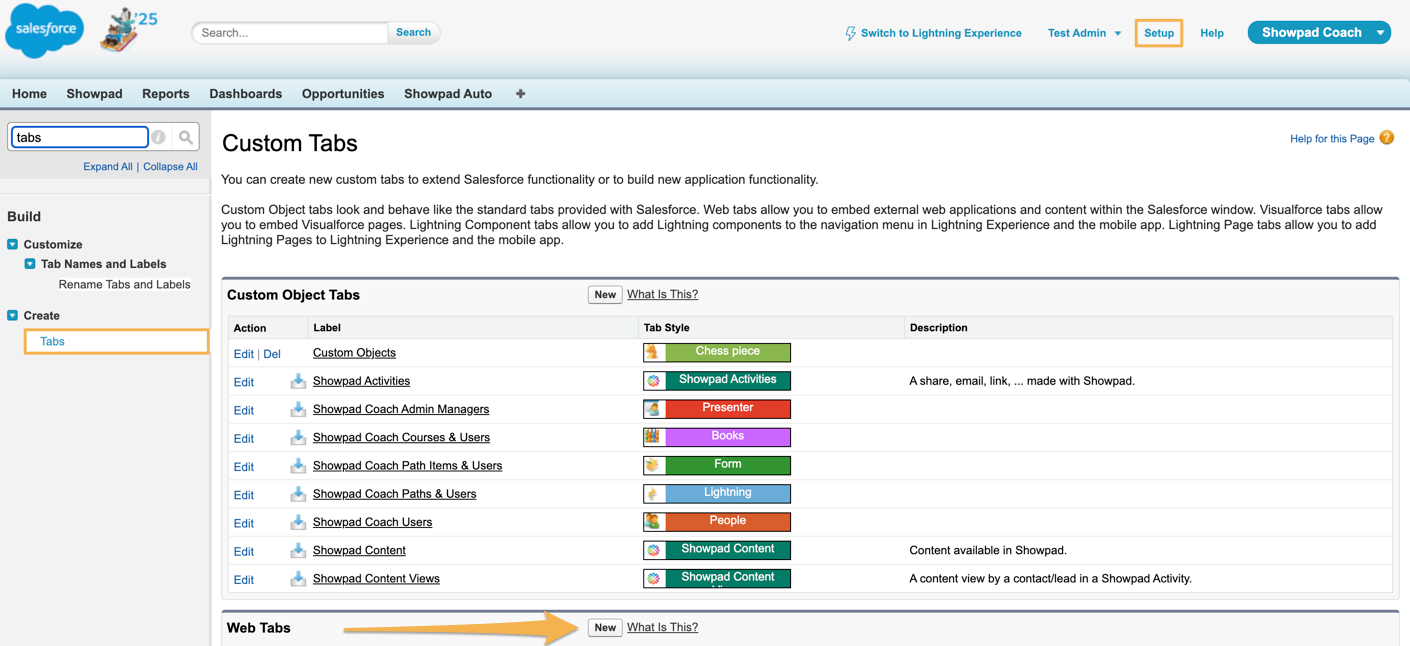
Task: Edit the Showpad Activities tab
Action: 243,382
